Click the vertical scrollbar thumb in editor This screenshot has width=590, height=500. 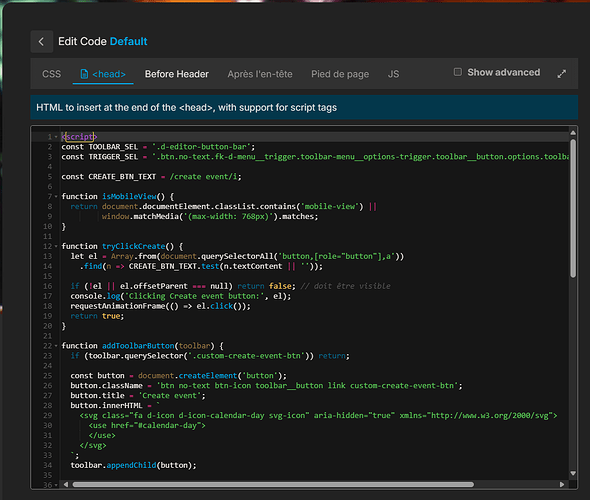pyautogui.click(x=573, y=208)
